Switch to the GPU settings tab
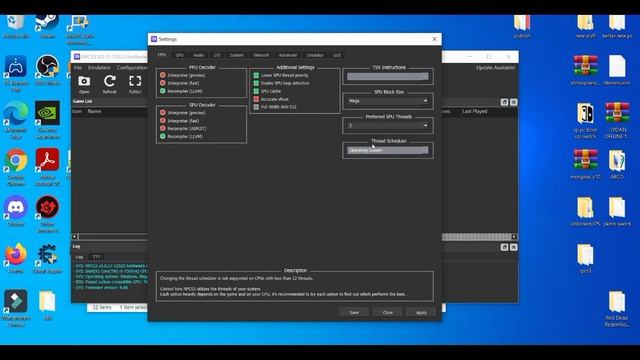 [x=180, y=55]
